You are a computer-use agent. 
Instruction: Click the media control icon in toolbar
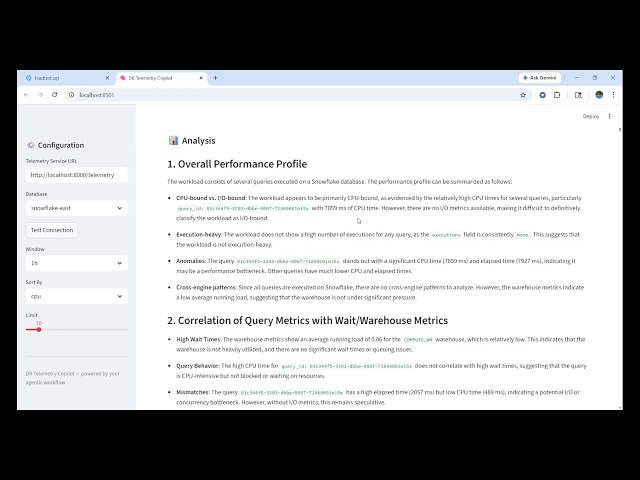click(x=578, y=95)
